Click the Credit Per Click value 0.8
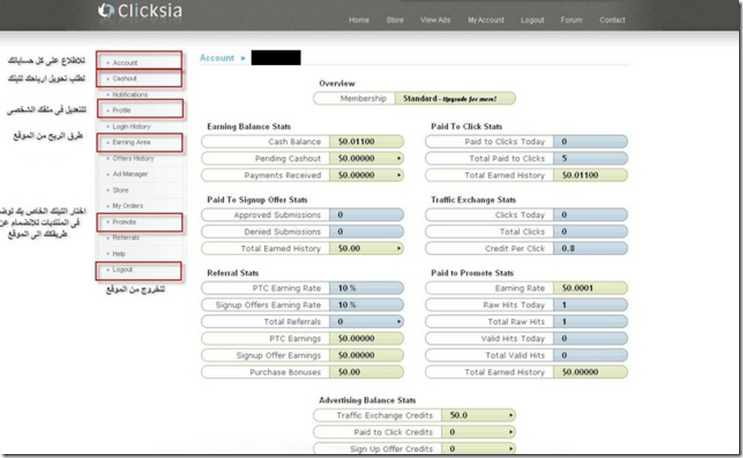The height and width of the screenshot is (458, 743). [x=568, y=249]
